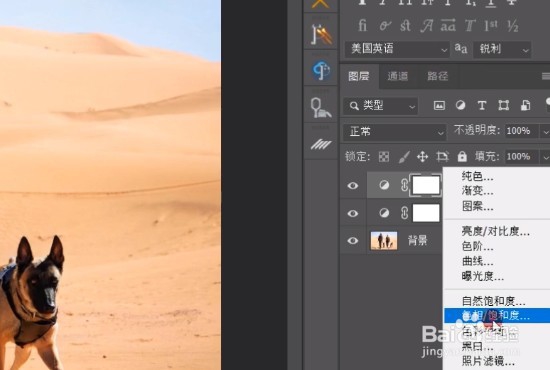Hide the 背景 layer
550x370 pixels.
click(x=353, y=241)
